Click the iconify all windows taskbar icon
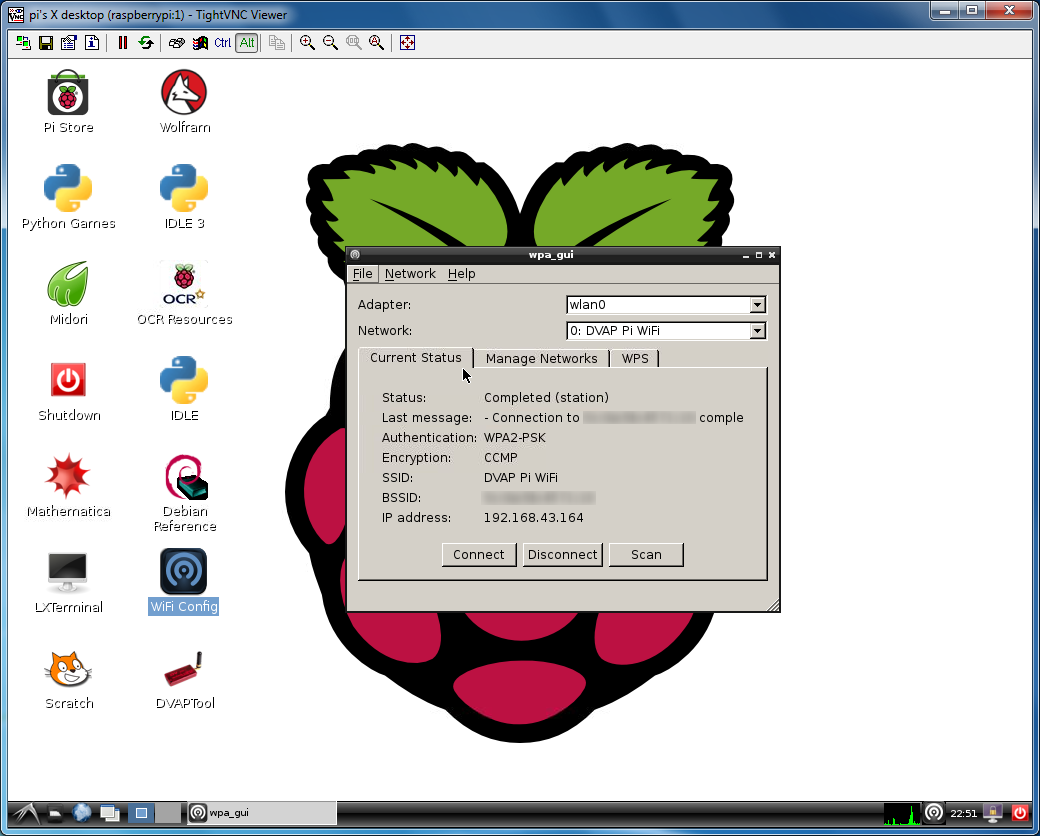Image resolution: width=1040 pixels, height=836 pixels. [x=110, y=813]
